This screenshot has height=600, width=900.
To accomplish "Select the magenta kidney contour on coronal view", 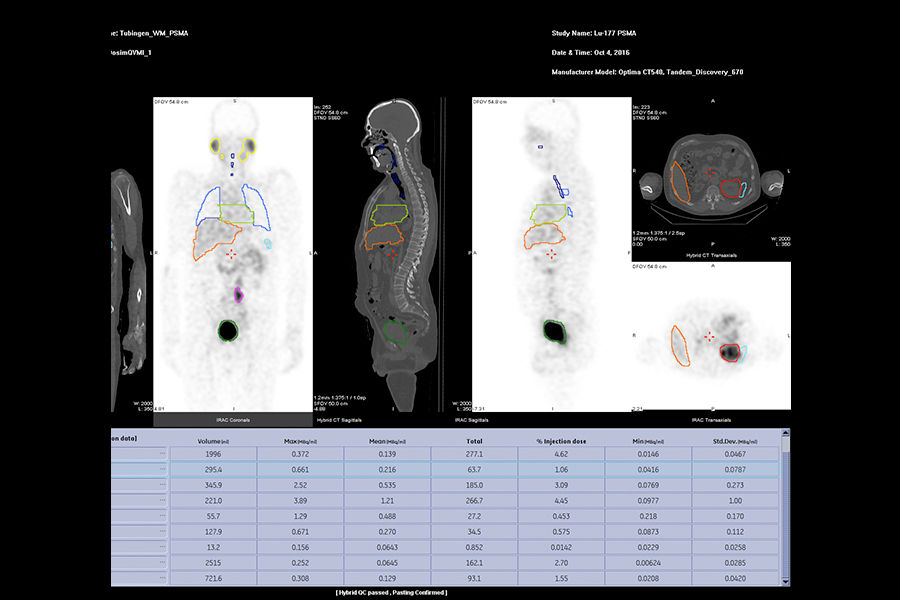I will pyautogui.click(x=238, y=293).
